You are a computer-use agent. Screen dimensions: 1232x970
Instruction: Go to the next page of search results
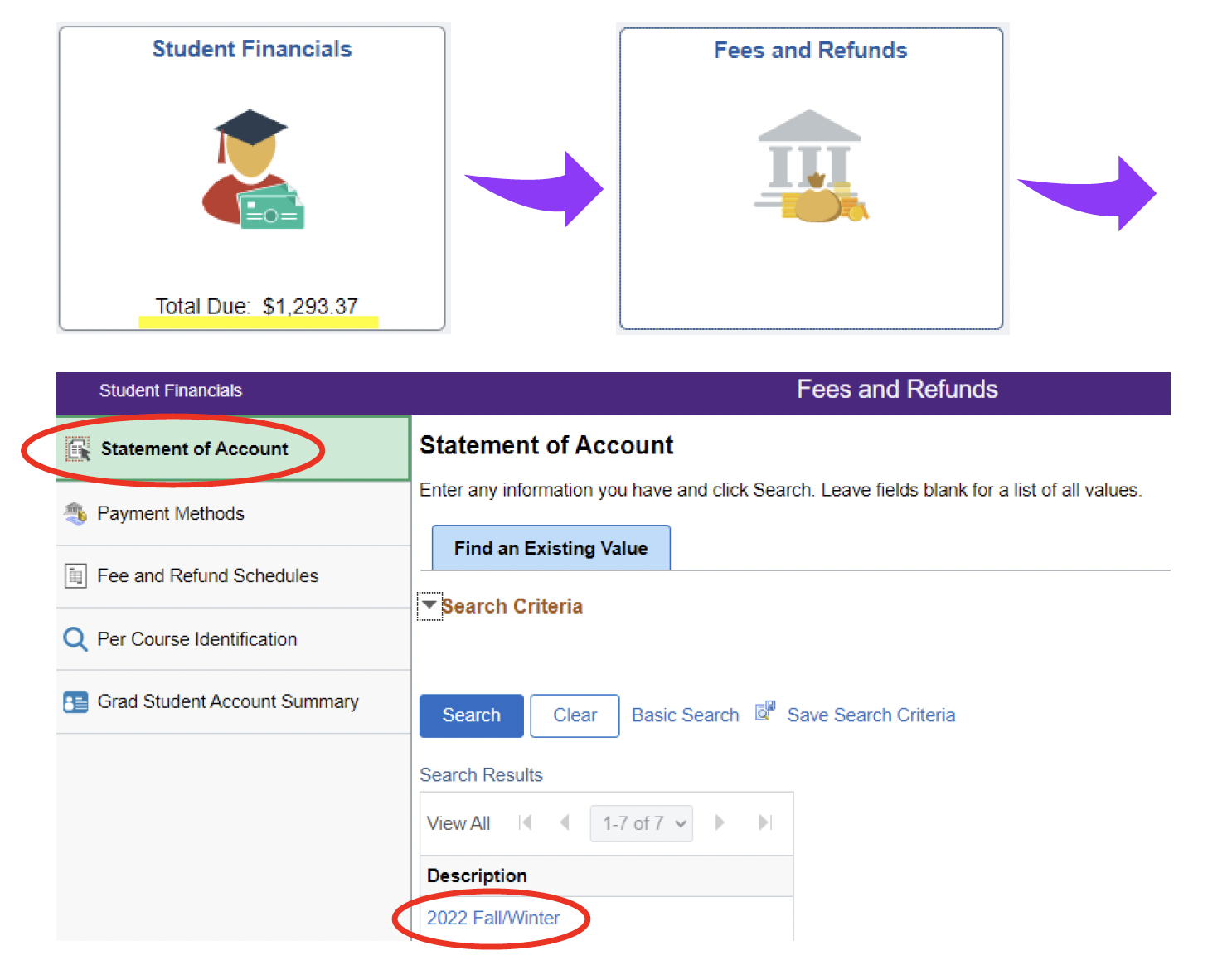(x=719, y=822)
